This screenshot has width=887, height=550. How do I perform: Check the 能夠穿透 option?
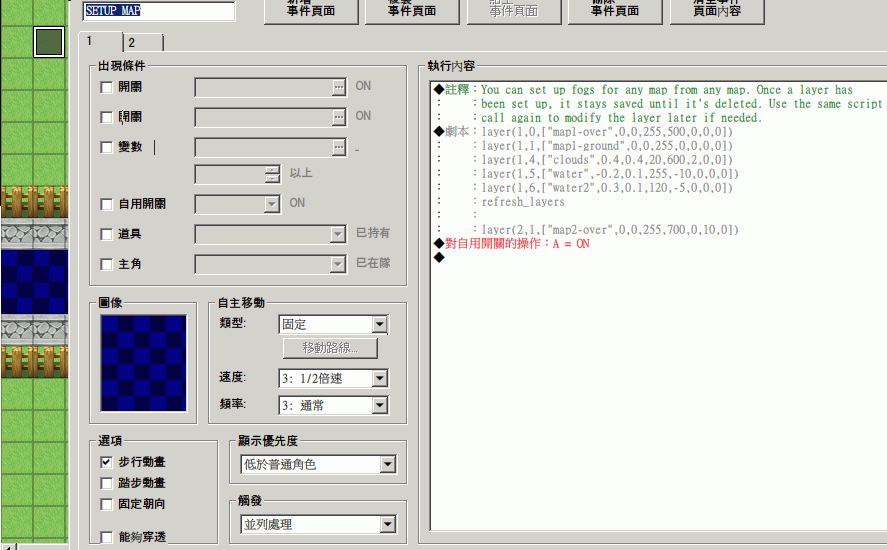(106, 537)
